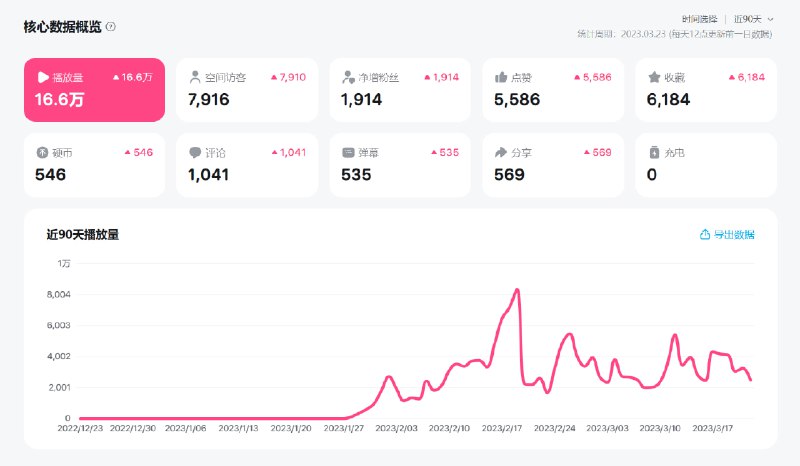Click the chart peak near 2023/2/17

coord(517,290)
